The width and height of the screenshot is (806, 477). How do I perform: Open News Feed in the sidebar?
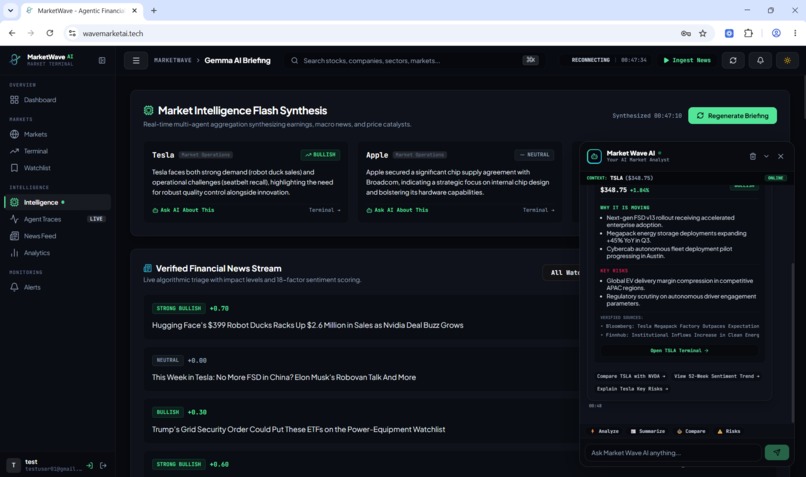(57, 236)
